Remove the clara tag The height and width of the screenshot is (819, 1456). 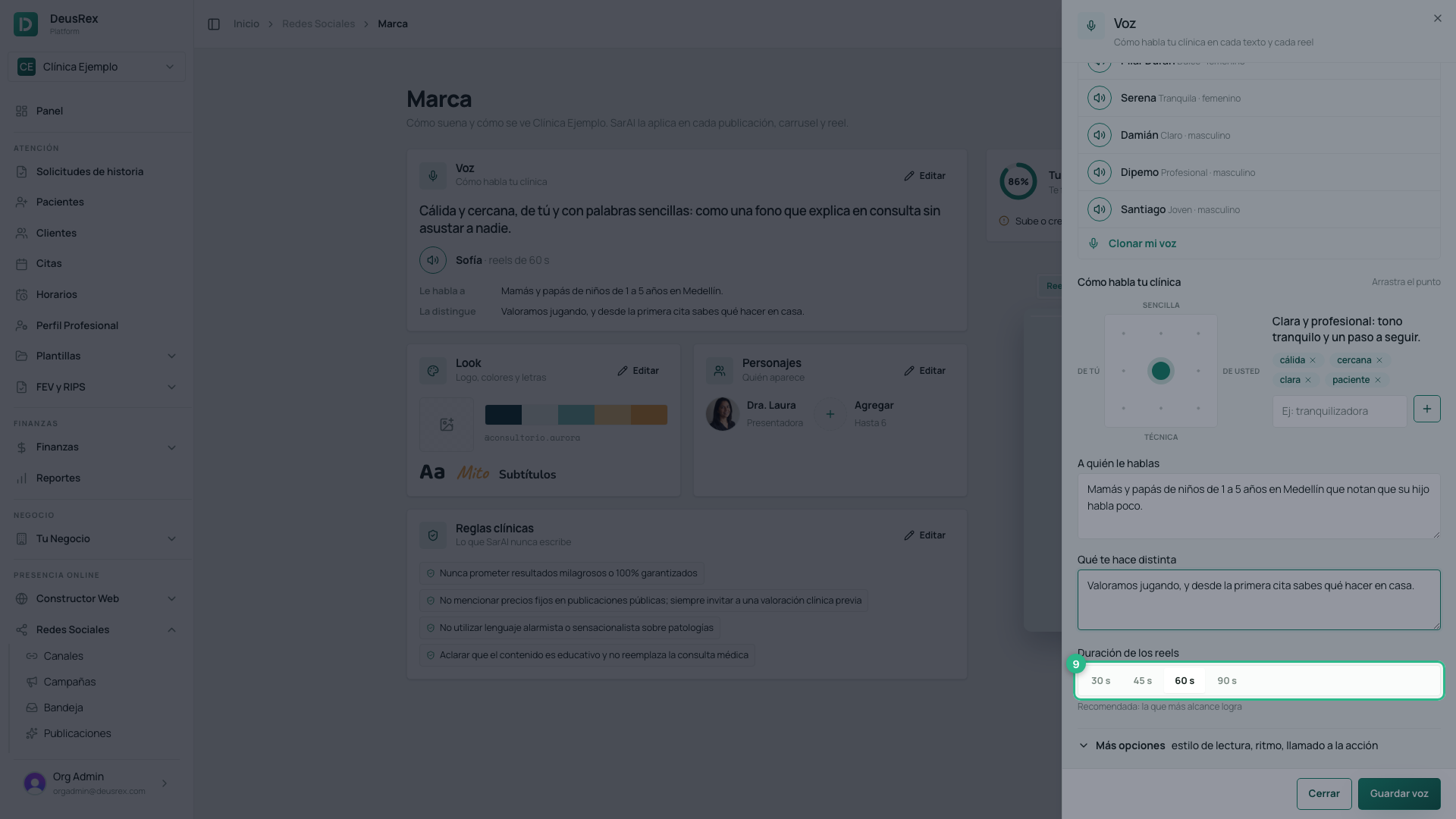click(x=1308, y=380)
